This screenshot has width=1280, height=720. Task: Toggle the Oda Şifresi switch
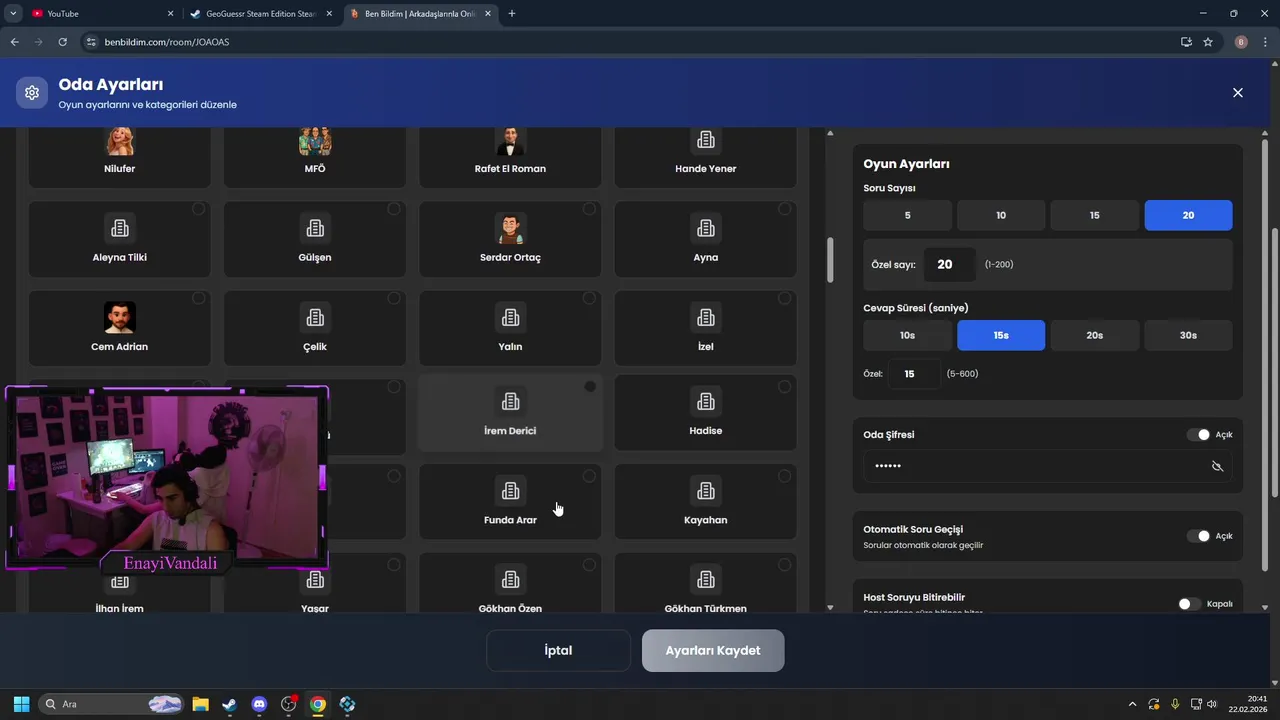pyautogui.click(x=1198, y=435)
